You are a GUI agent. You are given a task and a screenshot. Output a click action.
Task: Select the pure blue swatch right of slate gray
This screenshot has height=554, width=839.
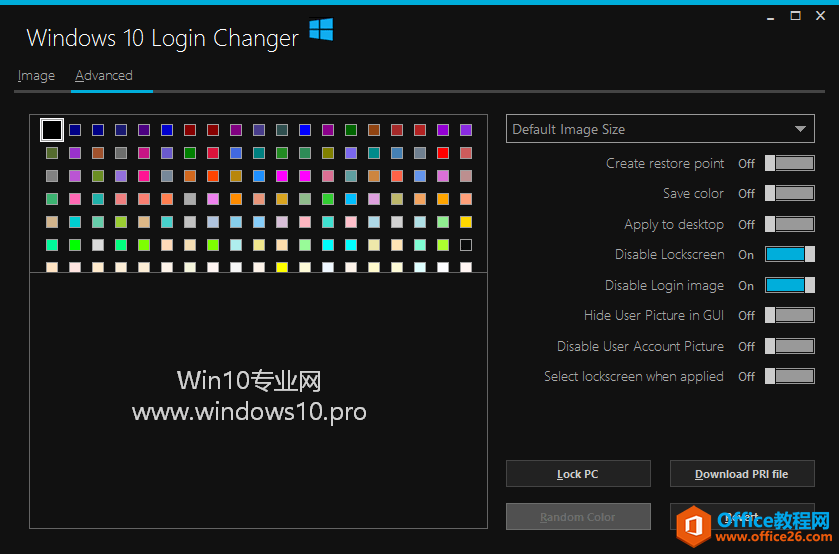pyautogui.click(x=305, y=130)
